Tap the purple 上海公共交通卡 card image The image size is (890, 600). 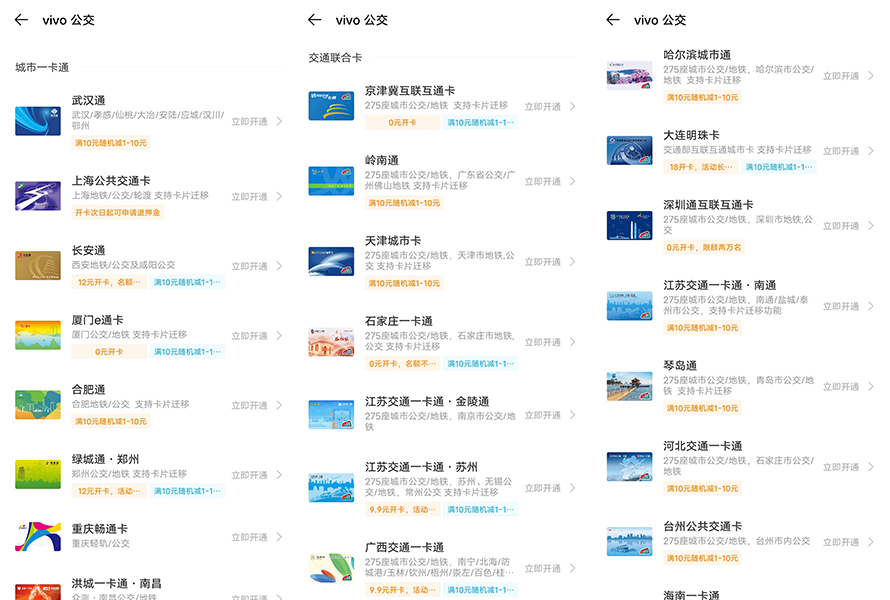(x=38, y=195)
